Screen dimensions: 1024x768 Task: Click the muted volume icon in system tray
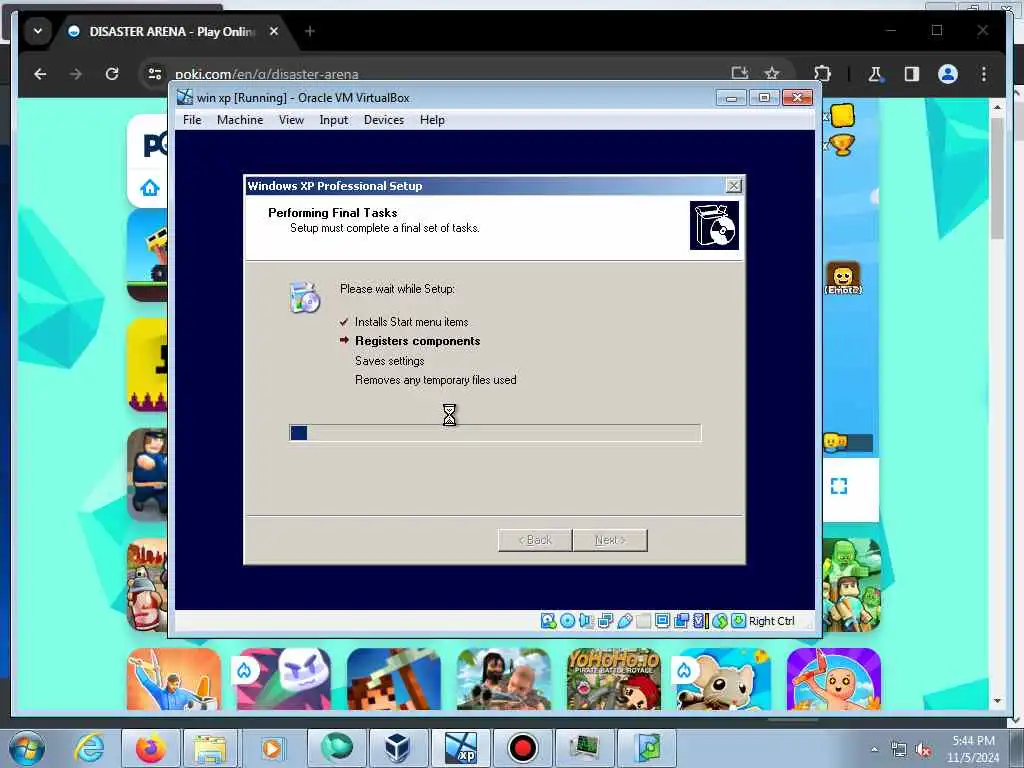pos(923,750)
